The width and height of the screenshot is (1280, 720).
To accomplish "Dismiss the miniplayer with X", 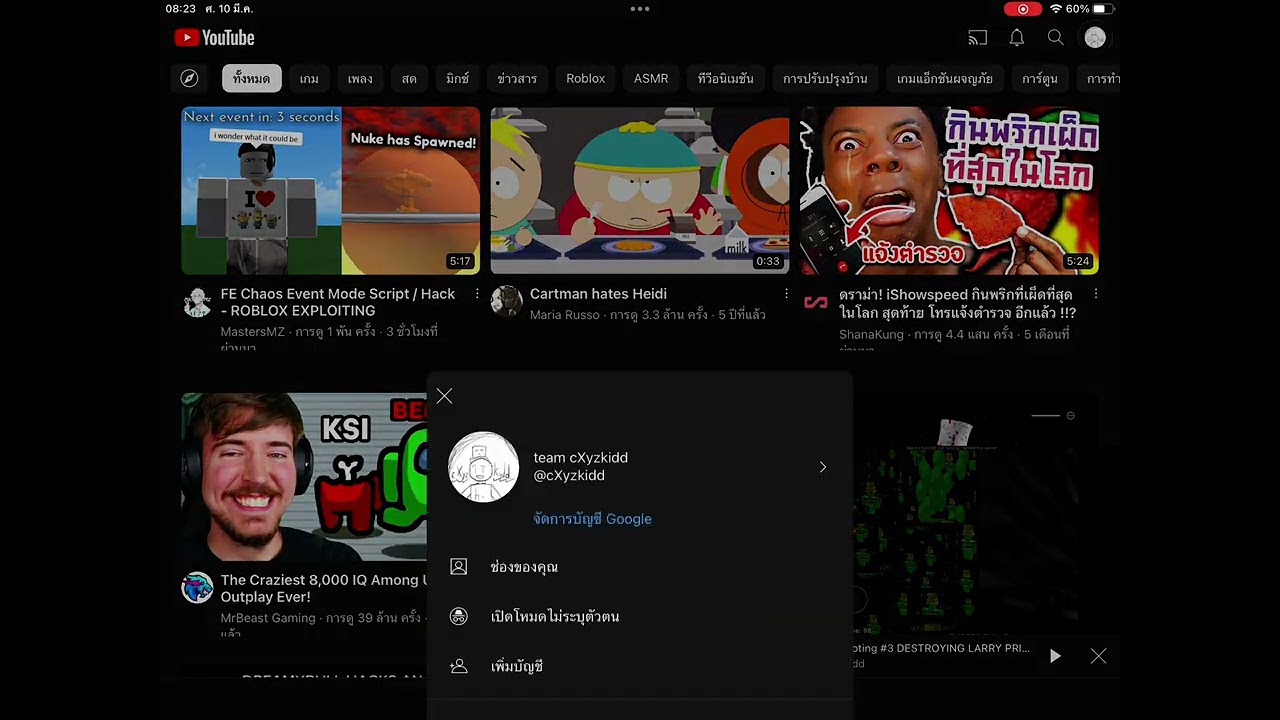I will coord(1098,656).
